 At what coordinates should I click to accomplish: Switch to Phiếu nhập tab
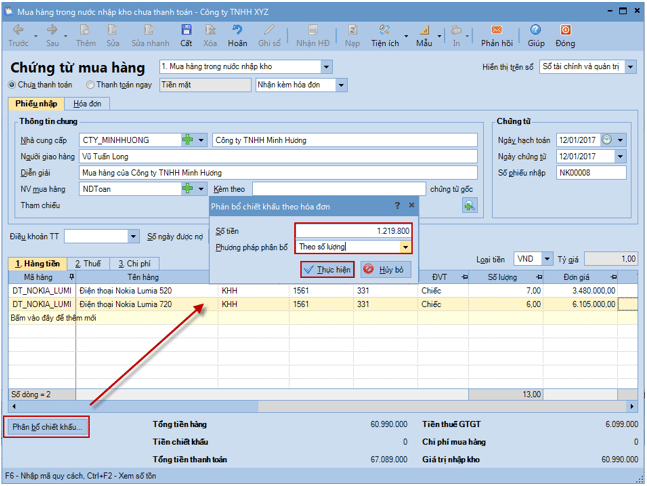click(x=36, y=104)
